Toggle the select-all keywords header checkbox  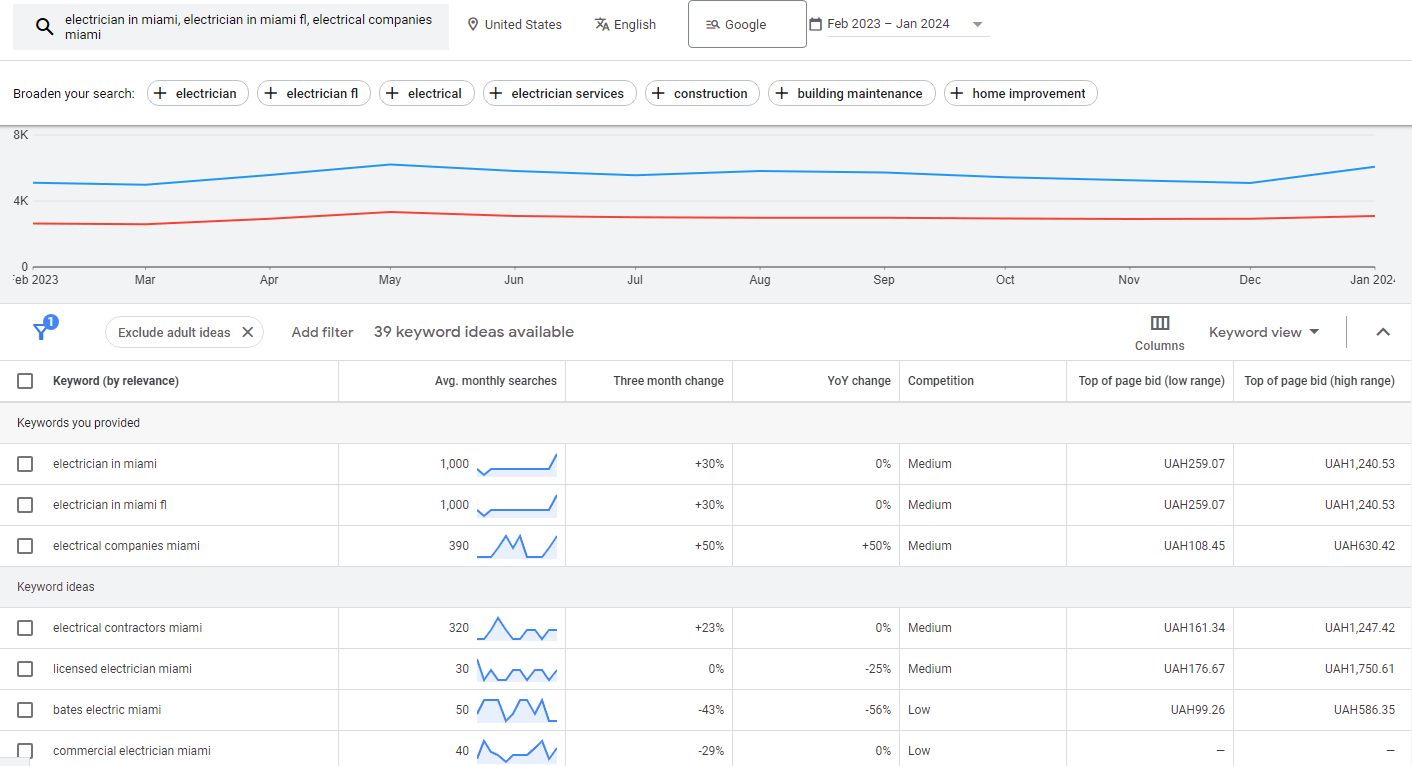click(25, 381)
